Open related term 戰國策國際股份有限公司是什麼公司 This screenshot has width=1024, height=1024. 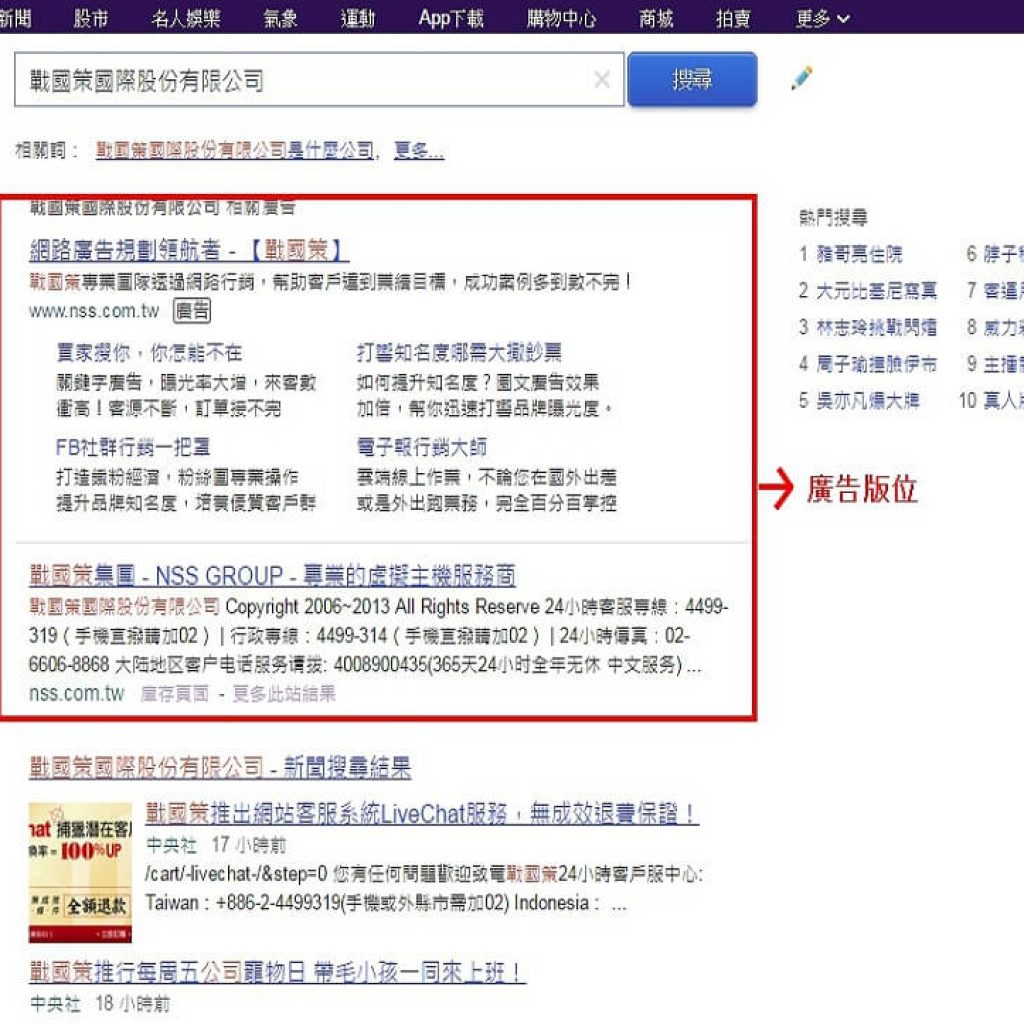click(x=235, y=150)
